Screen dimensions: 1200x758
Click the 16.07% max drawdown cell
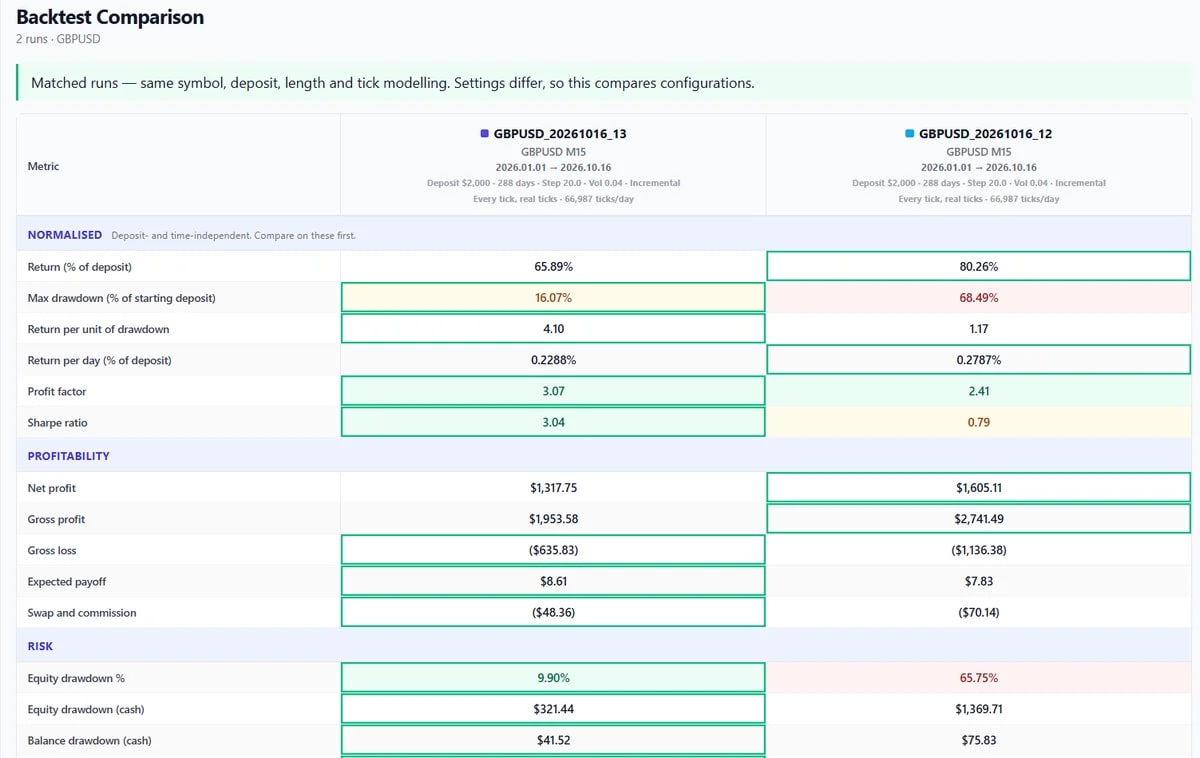pyautogui.click(x=553, y=298)
